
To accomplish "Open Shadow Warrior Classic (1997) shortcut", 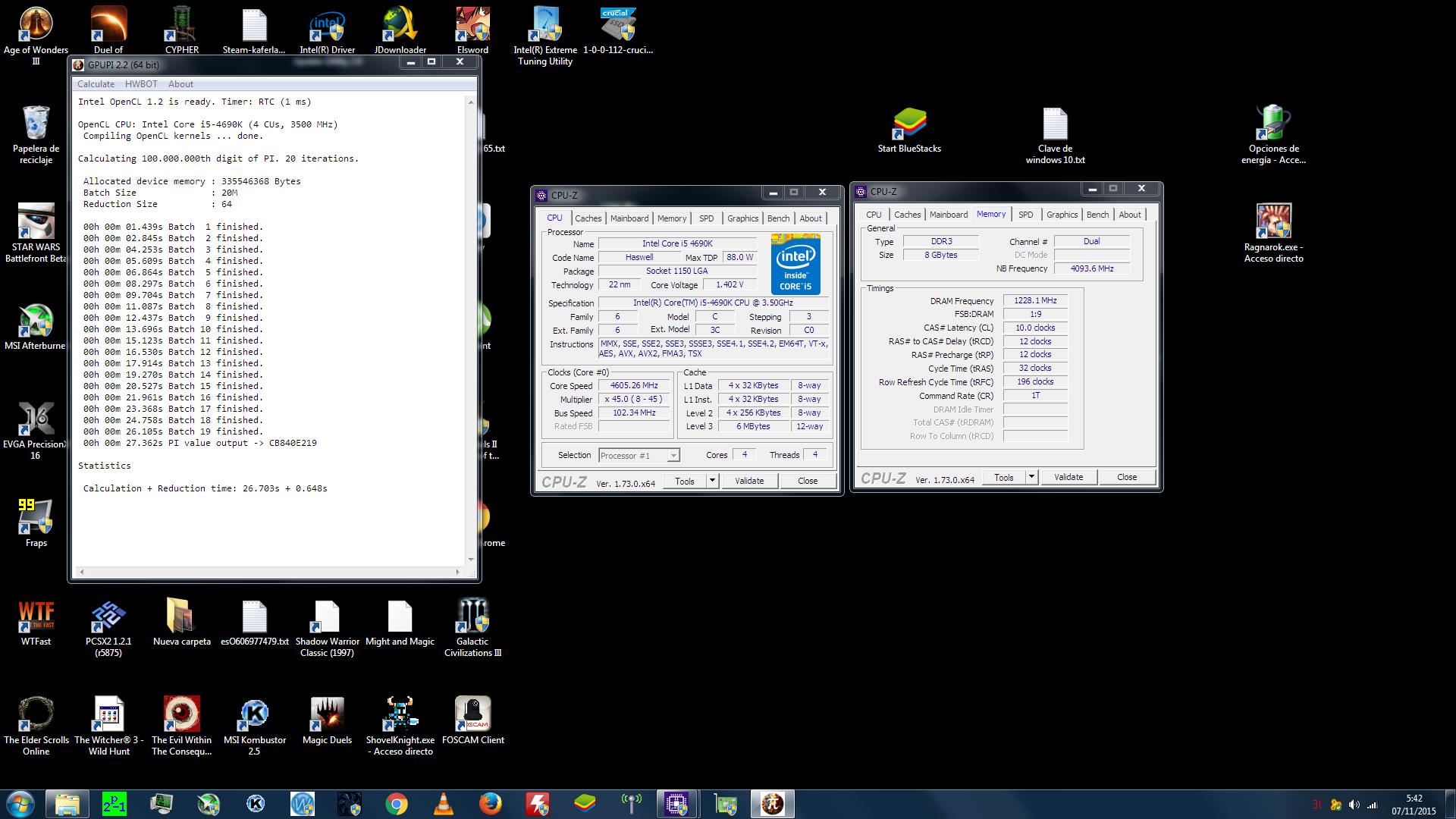I will point(327,627).
